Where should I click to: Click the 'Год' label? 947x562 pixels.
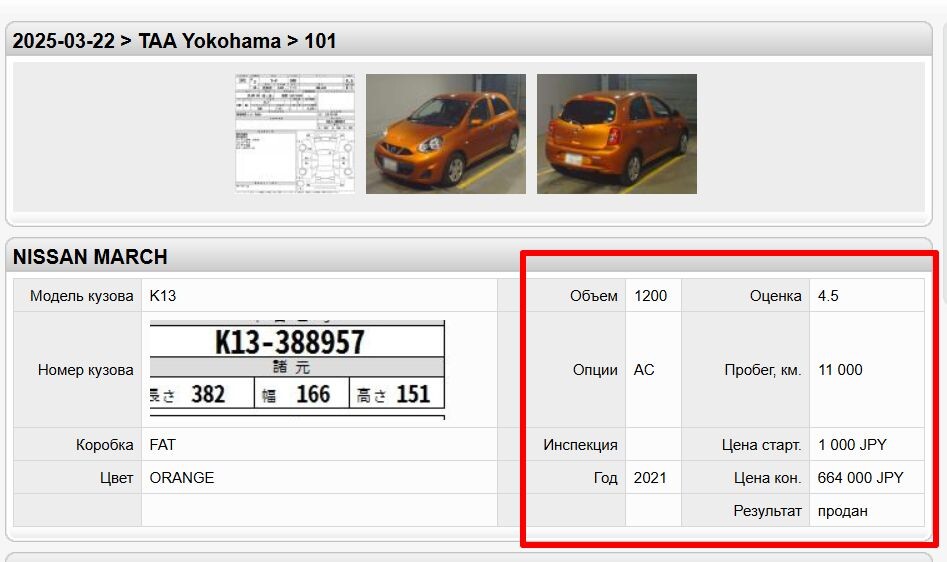pos(606,478)
